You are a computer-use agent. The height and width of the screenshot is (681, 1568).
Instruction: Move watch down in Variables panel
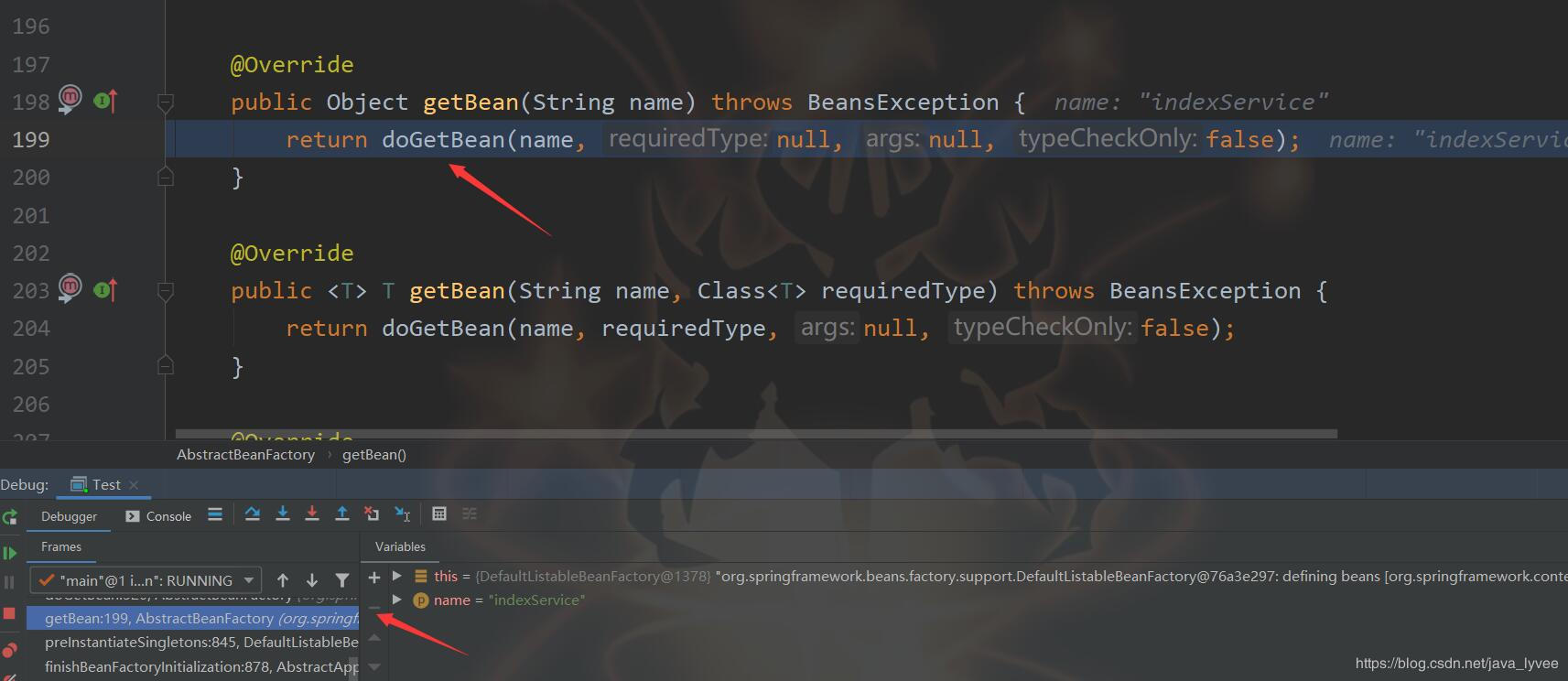(374, 666)
